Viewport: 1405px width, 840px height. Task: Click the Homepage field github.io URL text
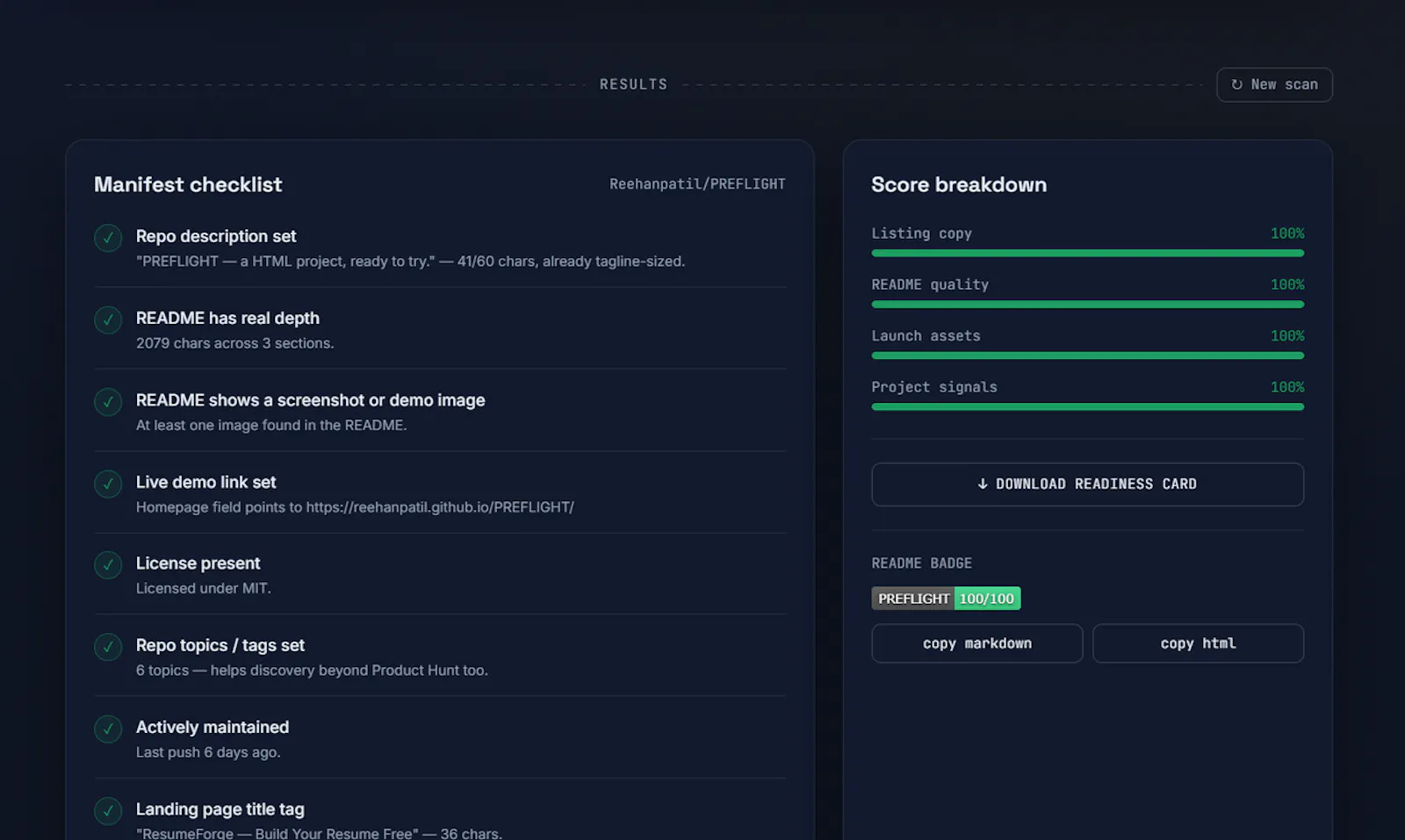coord(355,507)
